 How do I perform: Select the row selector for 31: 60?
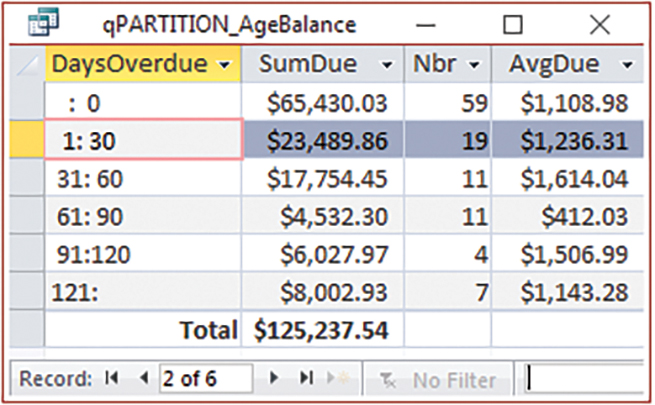[23, 179]
